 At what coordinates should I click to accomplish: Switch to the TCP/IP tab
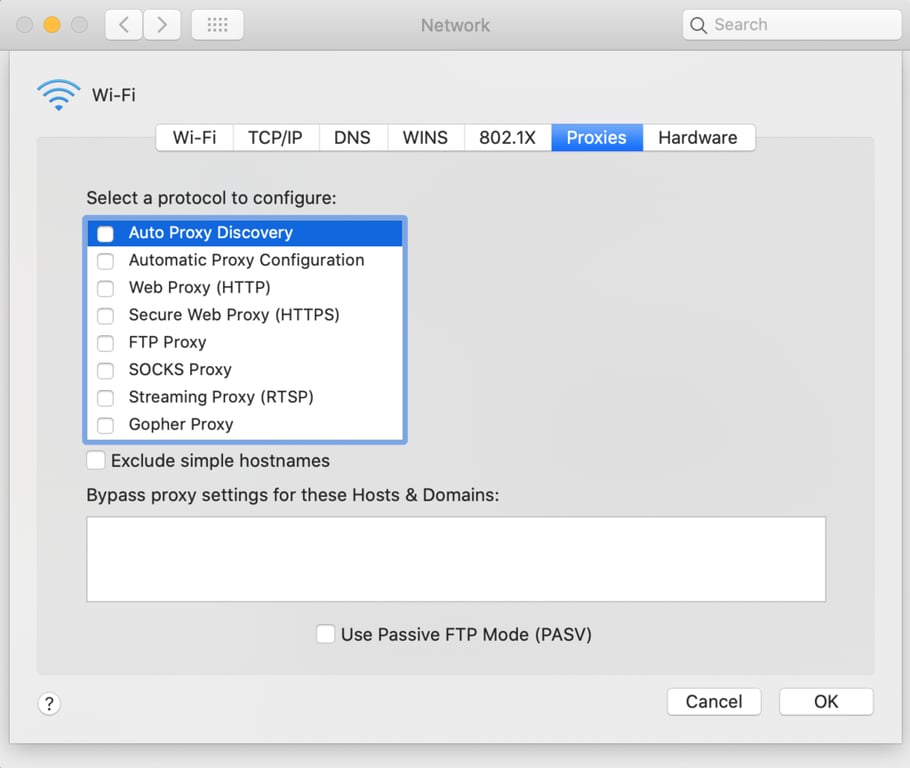point(276,138)
